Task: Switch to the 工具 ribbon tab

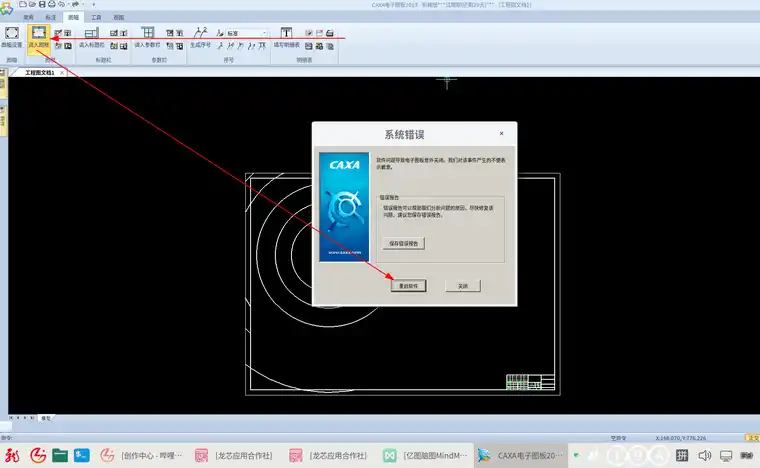Action: 96,17
